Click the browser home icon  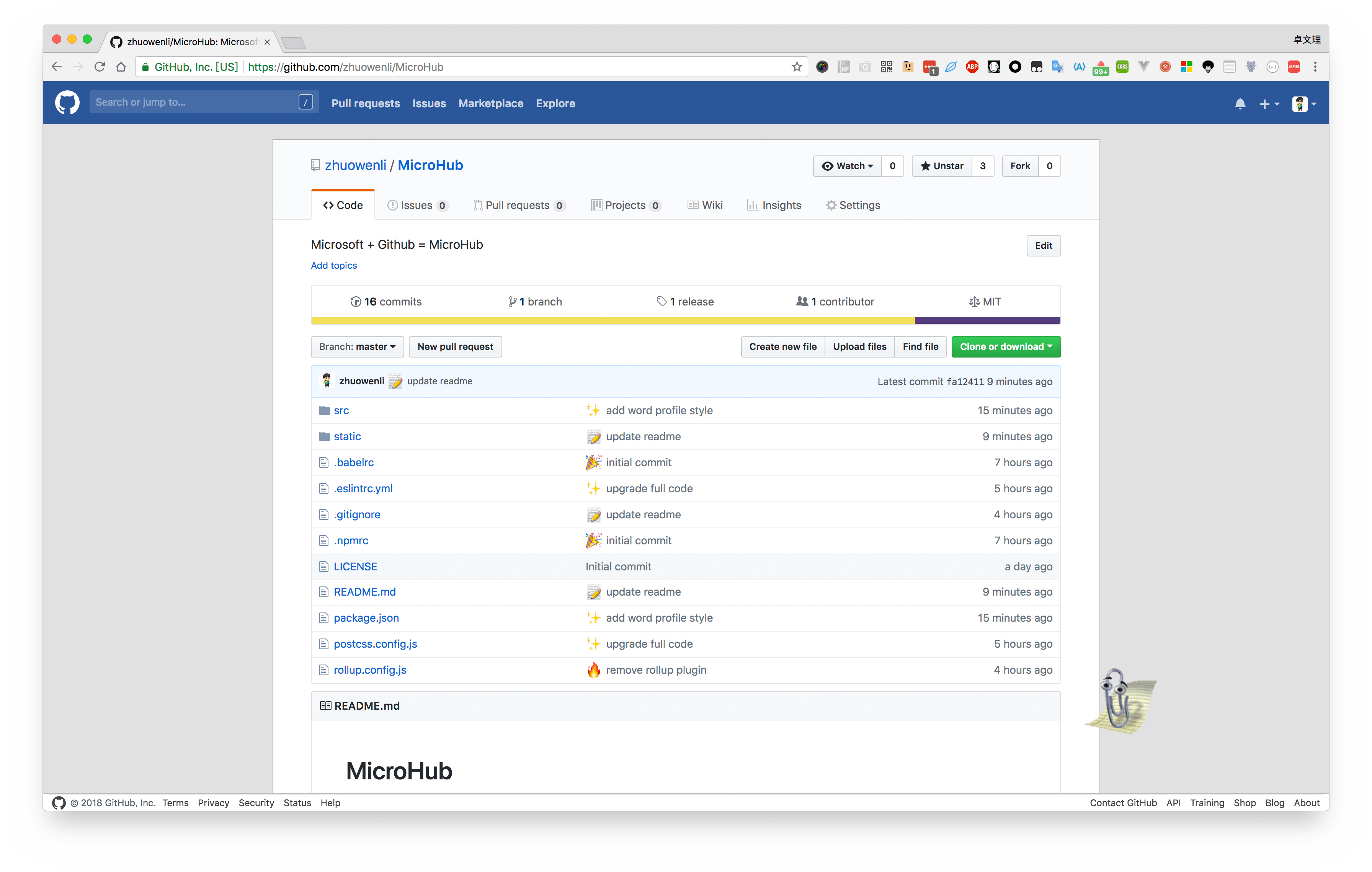tap(121, 67)
